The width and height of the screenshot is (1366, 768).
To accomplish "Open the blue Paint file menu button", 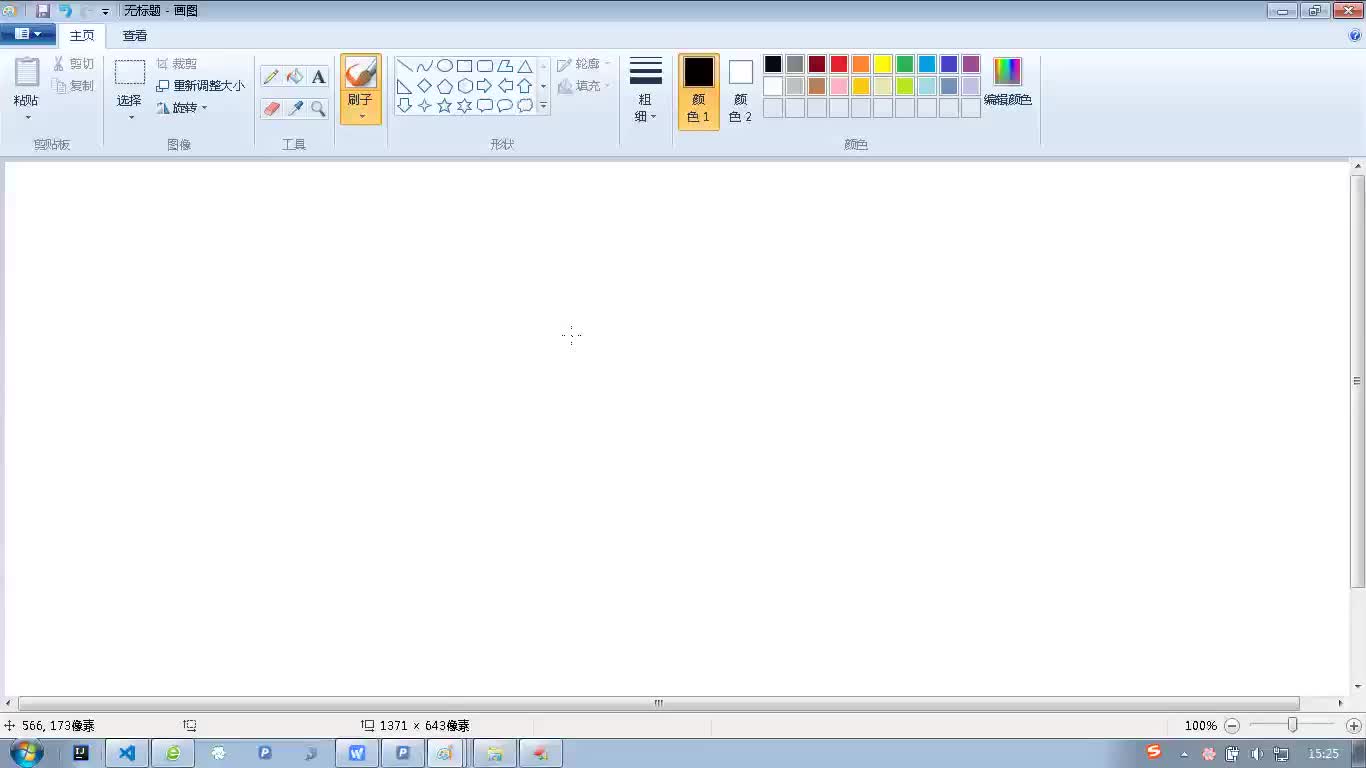I will coord(28,34).
